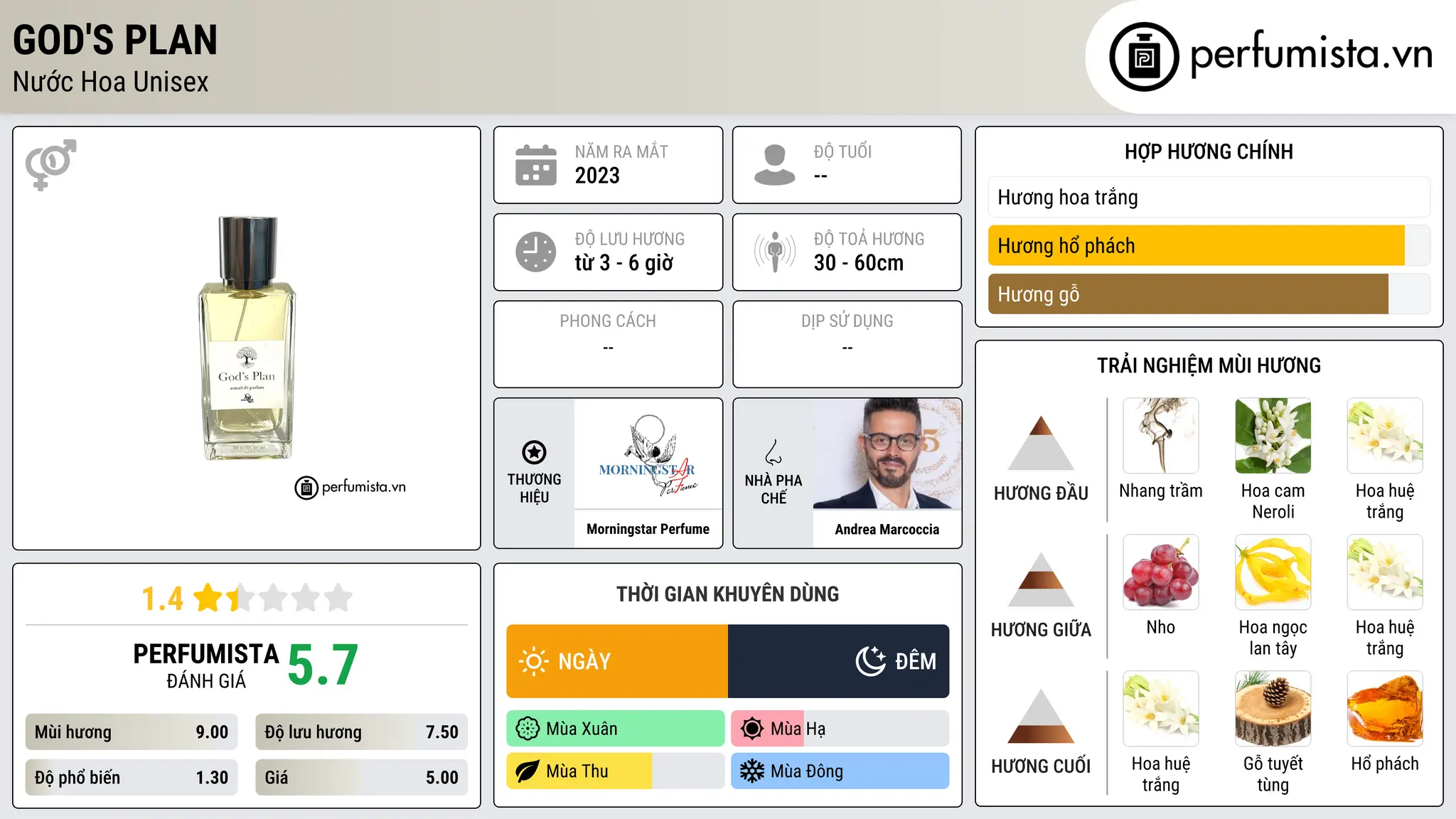Click the DỊP SỬ DỤNG label
The width and height of the screenshot is (1456, 819).
click(x=847, y=321)
